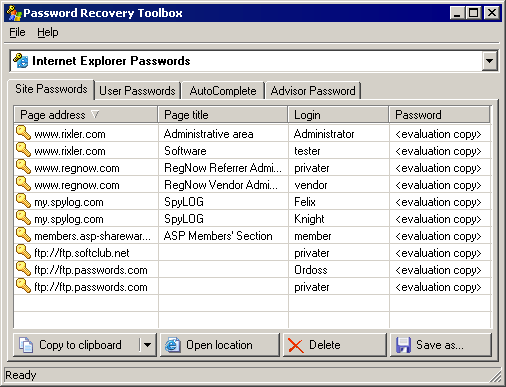This screenshot has height=387, width=506.
Task: Click Open location button
Action: [x=219, y=345]
